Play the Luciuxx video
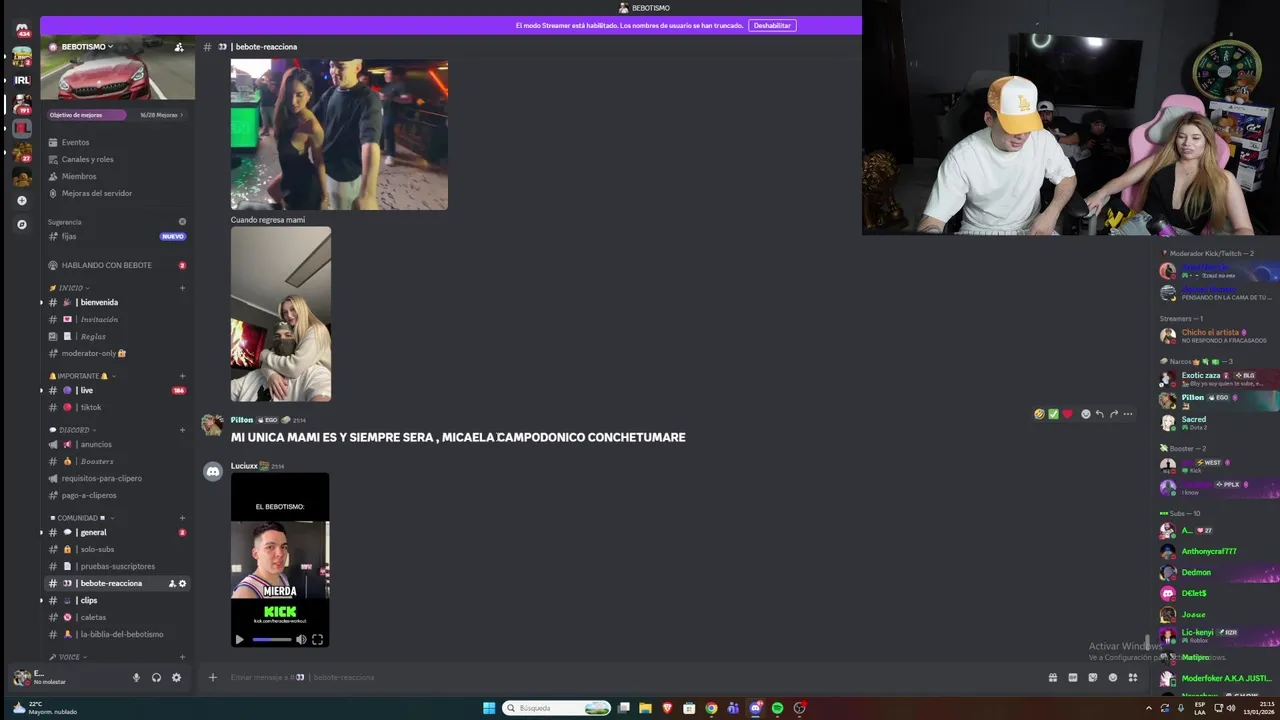This screenshot has width=1280, height=720. [239, 639]
